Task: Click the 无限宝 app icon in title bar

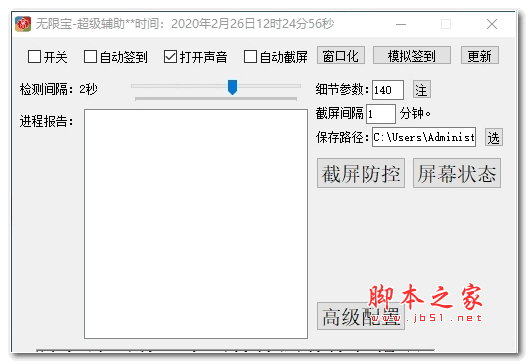Action: pos(23,24)
